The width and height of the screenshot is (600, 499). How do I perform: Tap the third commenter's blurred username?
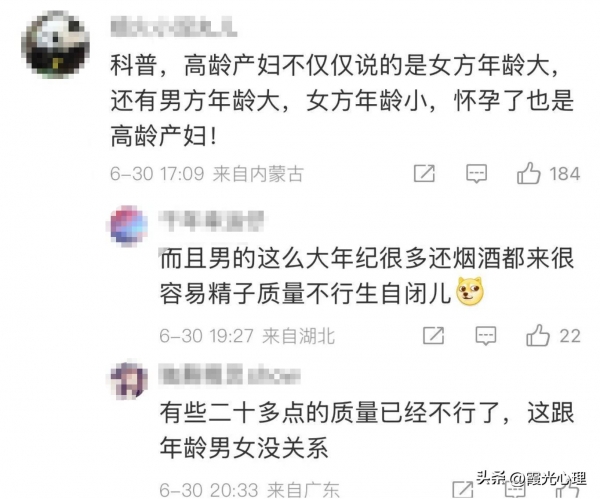pos(230,375)
